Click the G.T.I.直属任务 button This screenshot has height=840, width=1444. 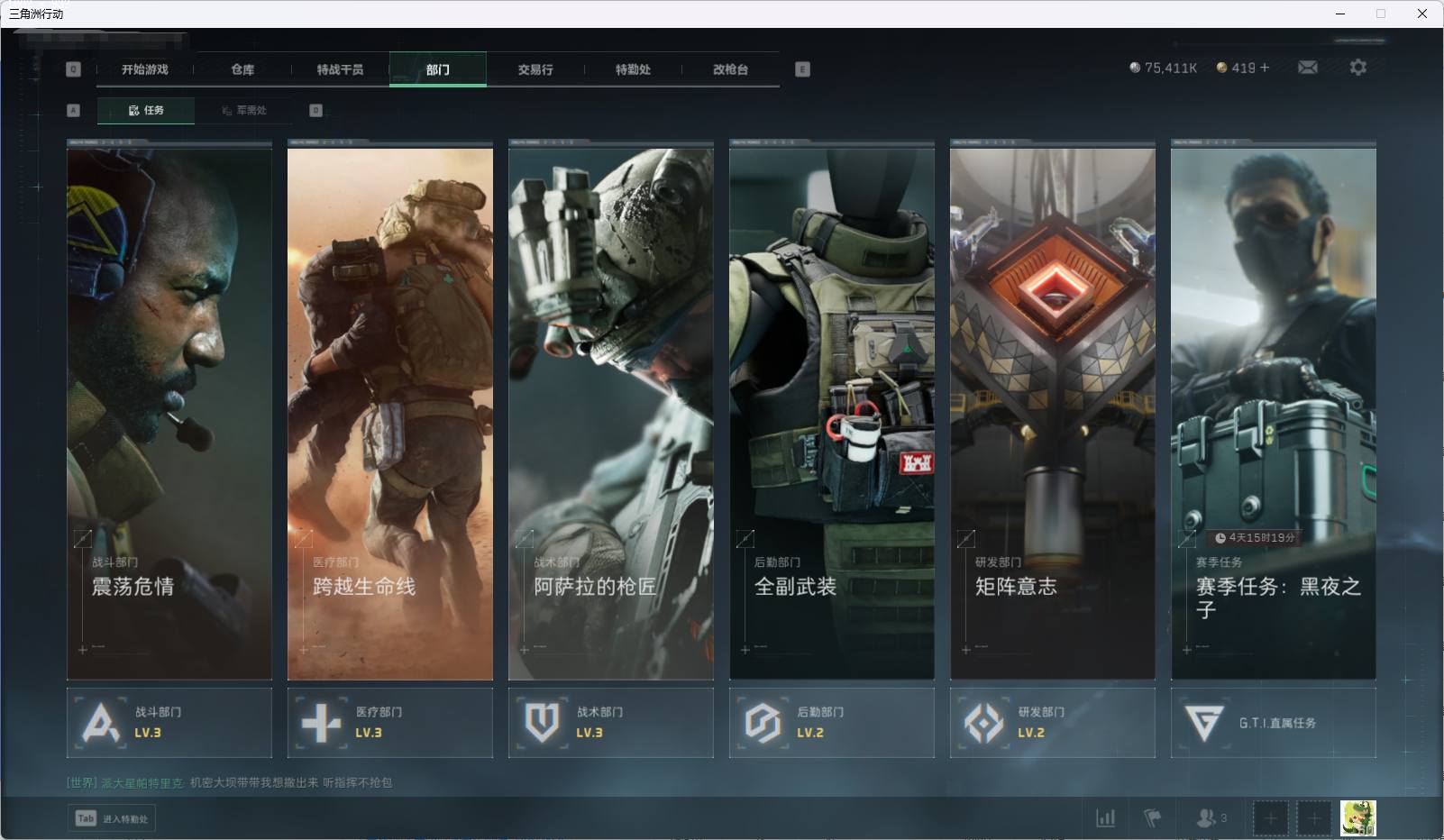point(1274,723)
